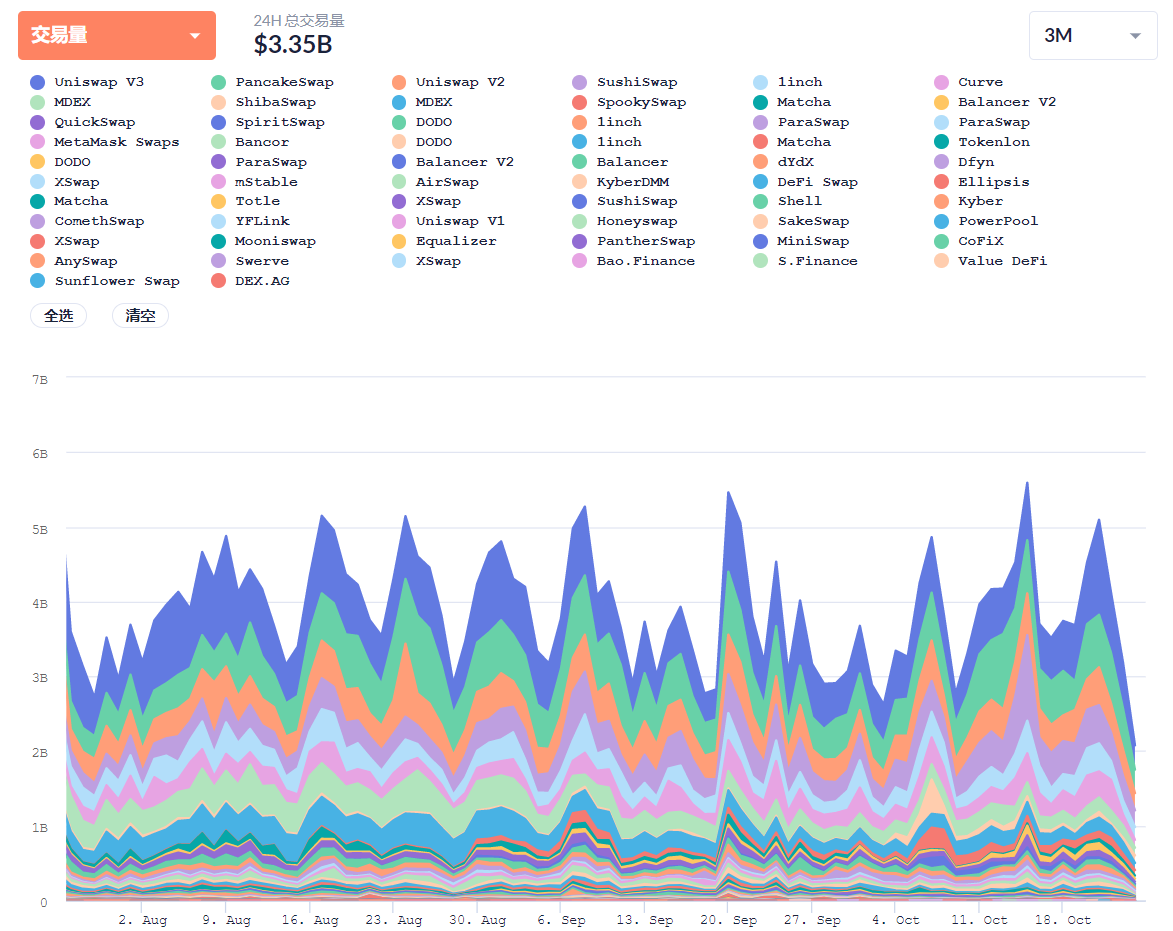1173x931 pixels.
Task: Click the dYdX legend marker
Action: pos(761,162)
